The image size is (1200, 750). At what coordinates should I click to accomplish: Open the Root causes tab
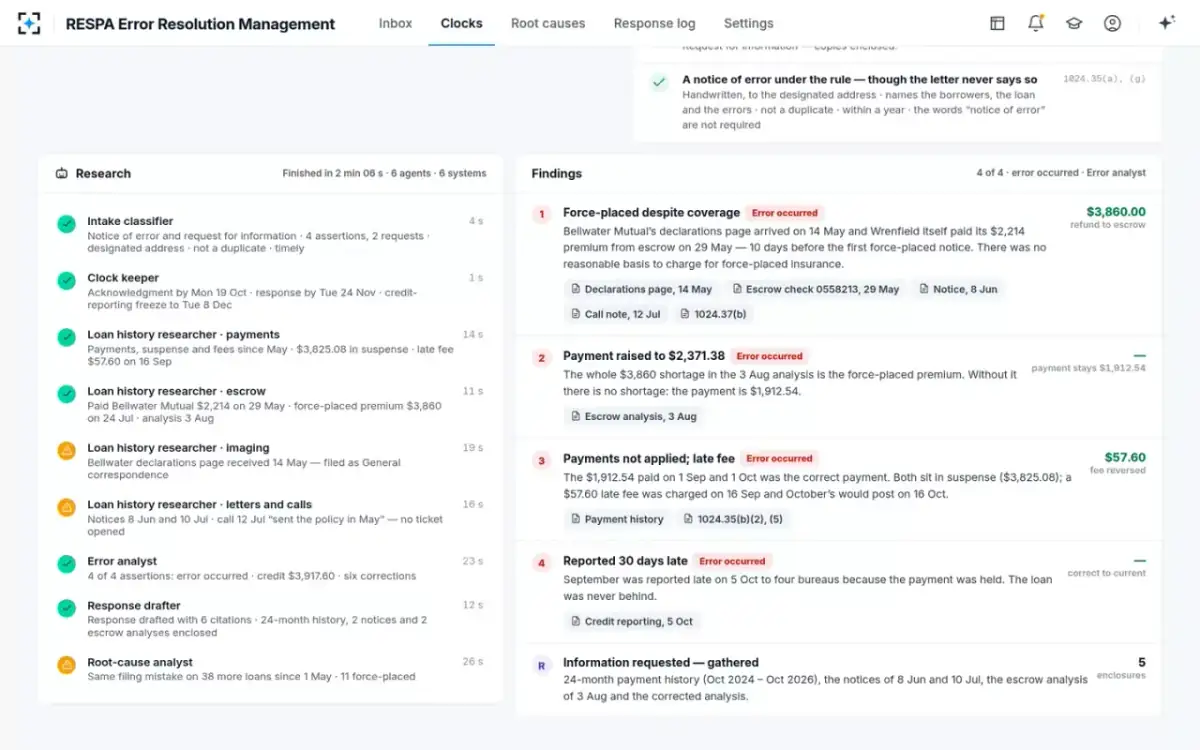tap(548, 23)
